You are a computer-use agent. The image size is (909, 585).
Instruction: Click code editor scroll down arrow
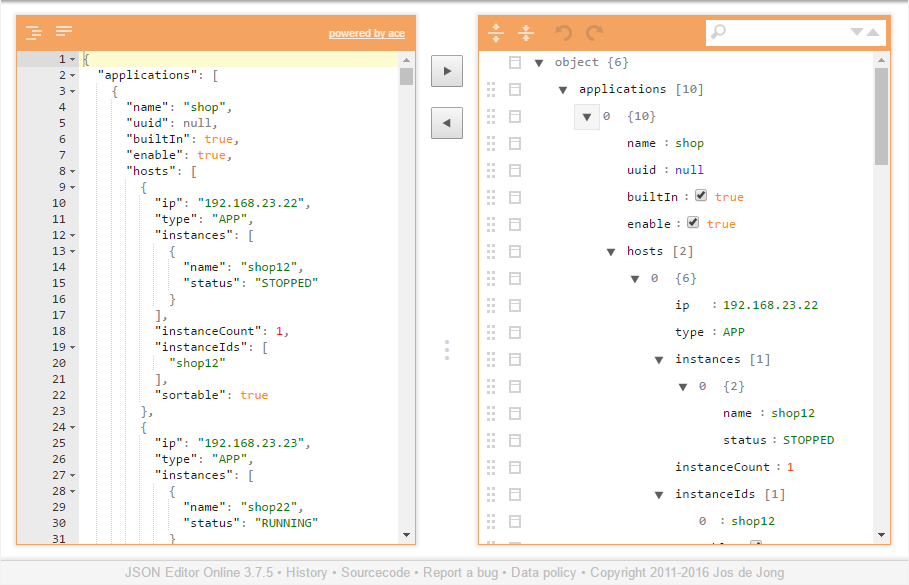(x=406, y=535)
